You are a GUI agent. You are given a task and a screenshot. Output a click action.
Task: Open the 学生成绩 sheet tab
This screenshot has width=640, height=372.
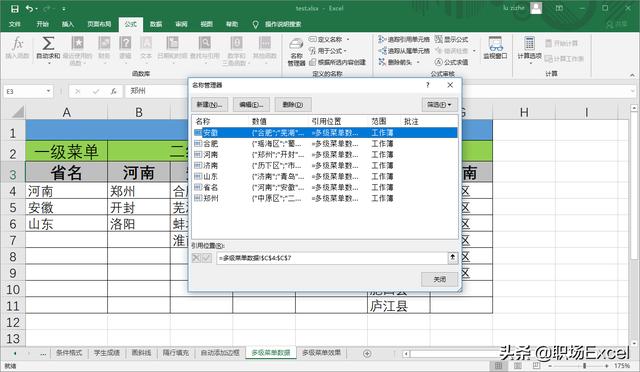pos(107,353)
